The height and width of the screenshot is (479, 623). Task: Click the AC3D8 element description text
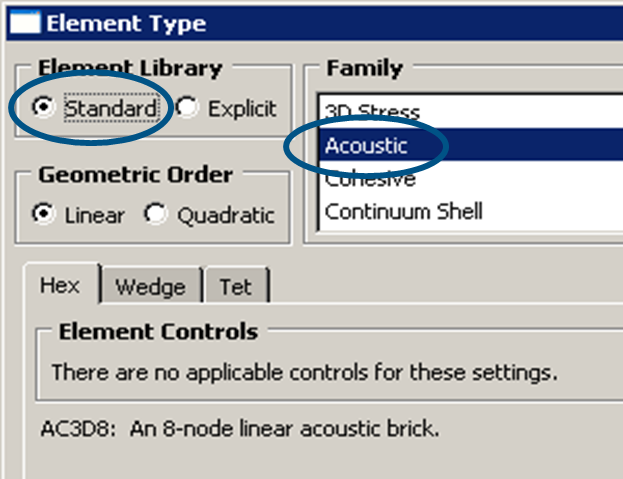240,429
